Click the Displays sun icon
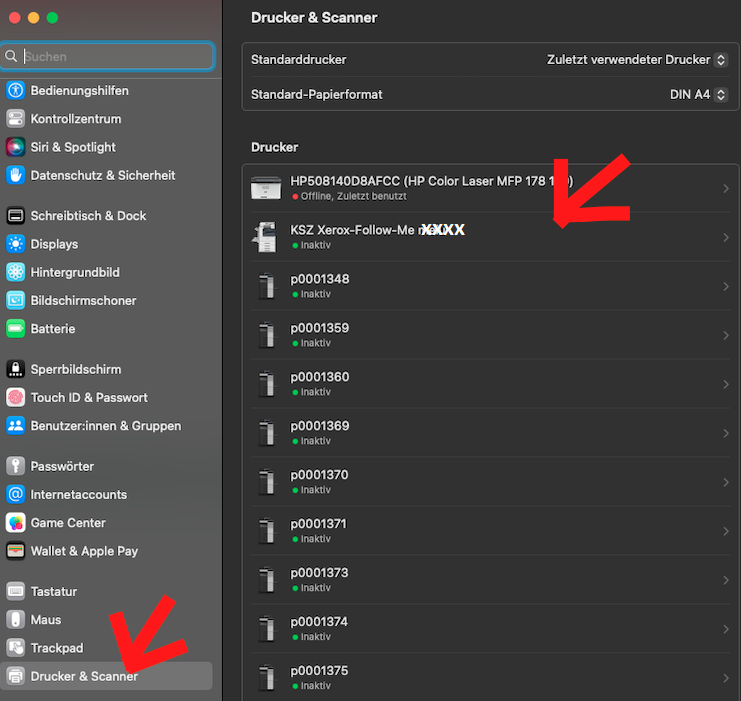Viewport: 741px width, 701px height. (x=15, y=244)
